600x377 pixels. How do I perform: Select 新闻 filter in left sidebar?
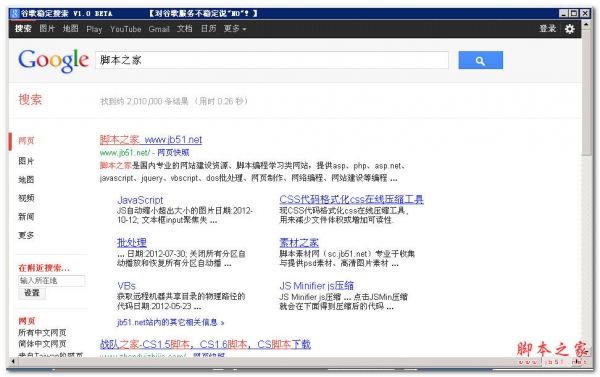coord(26,217)
